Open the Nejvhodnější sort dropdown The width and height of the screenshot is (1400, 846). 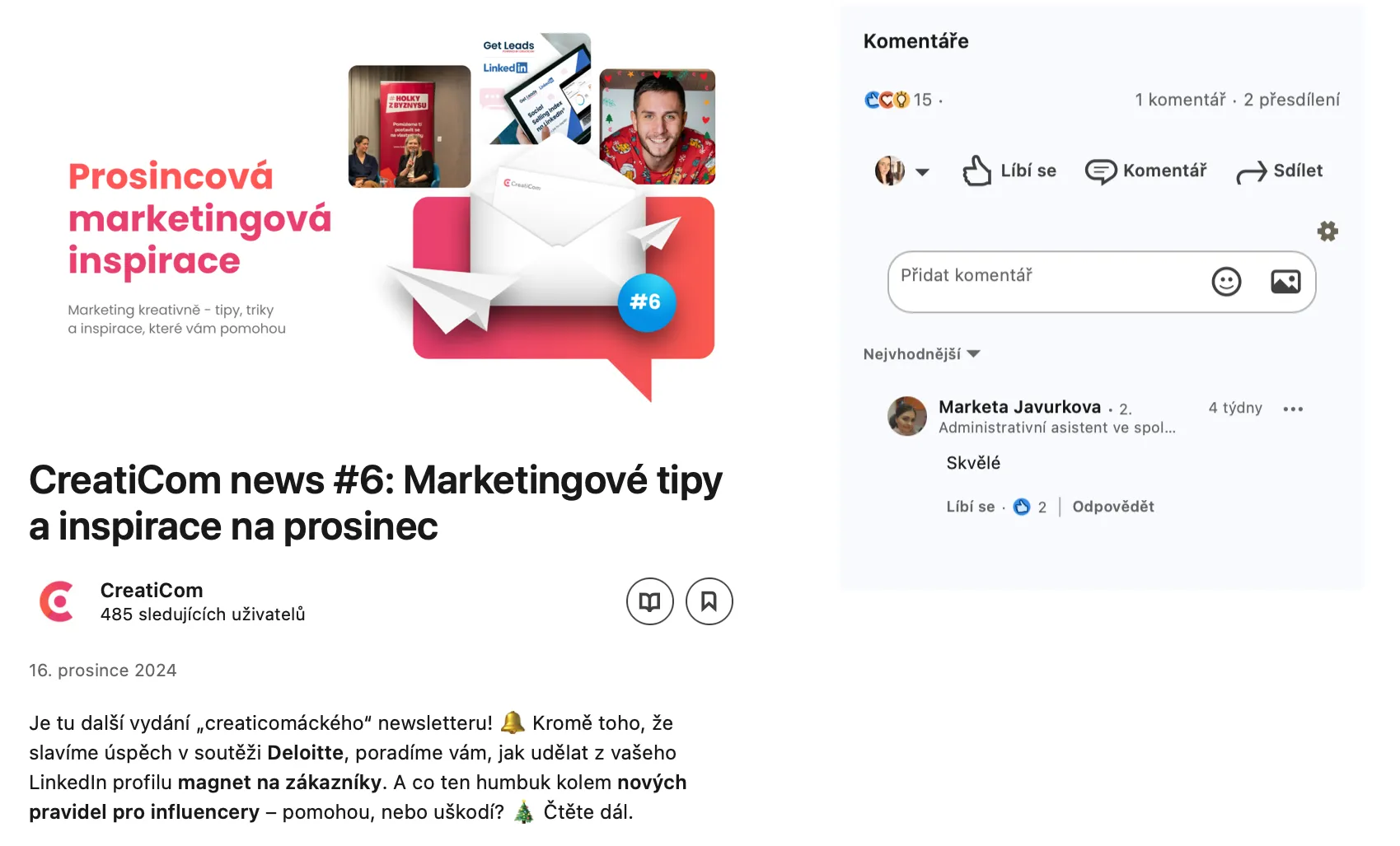click(x=921, y=354)
